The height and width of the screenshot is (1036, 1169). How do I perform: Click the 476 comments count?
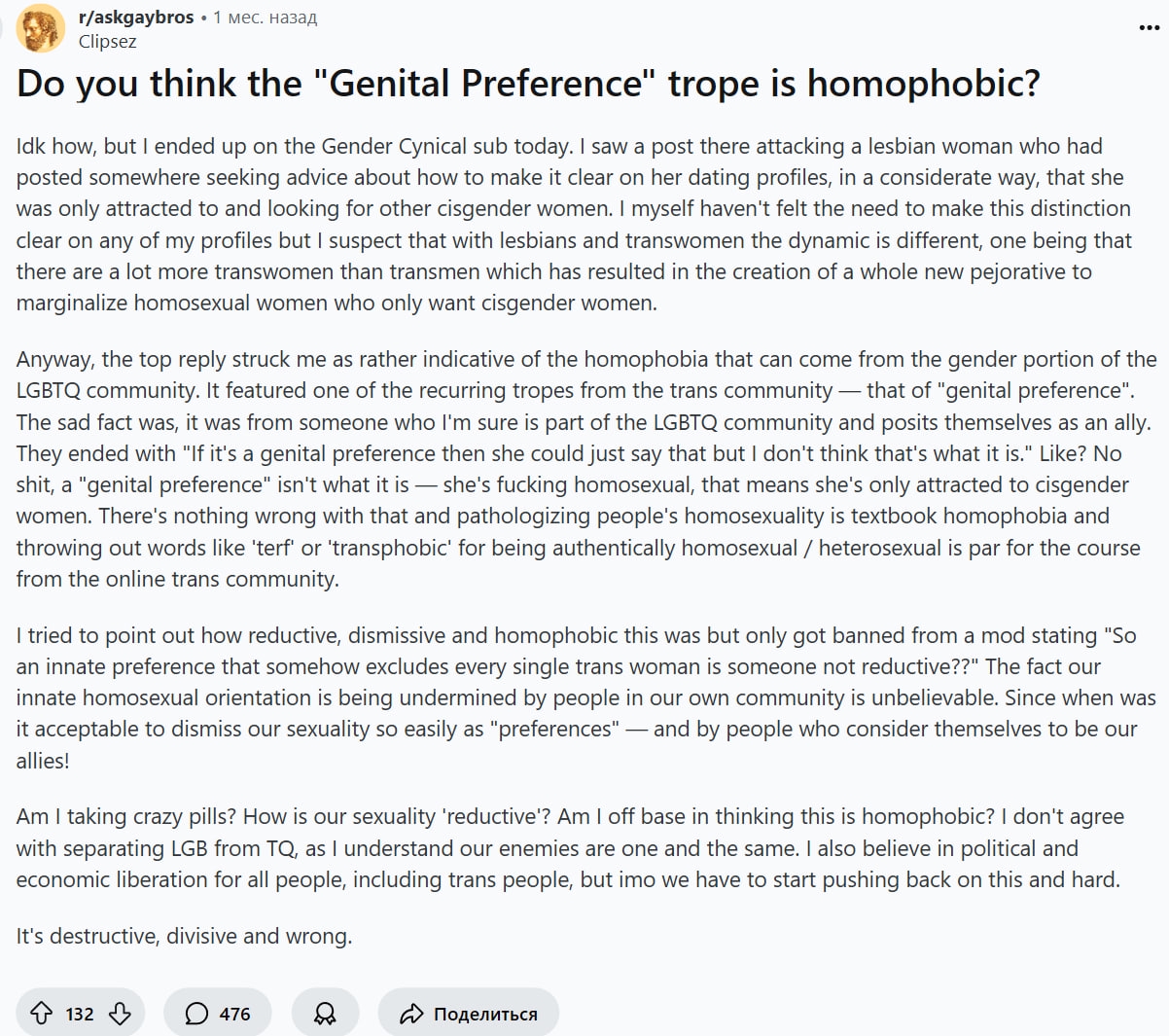(x=234, y=1014)
